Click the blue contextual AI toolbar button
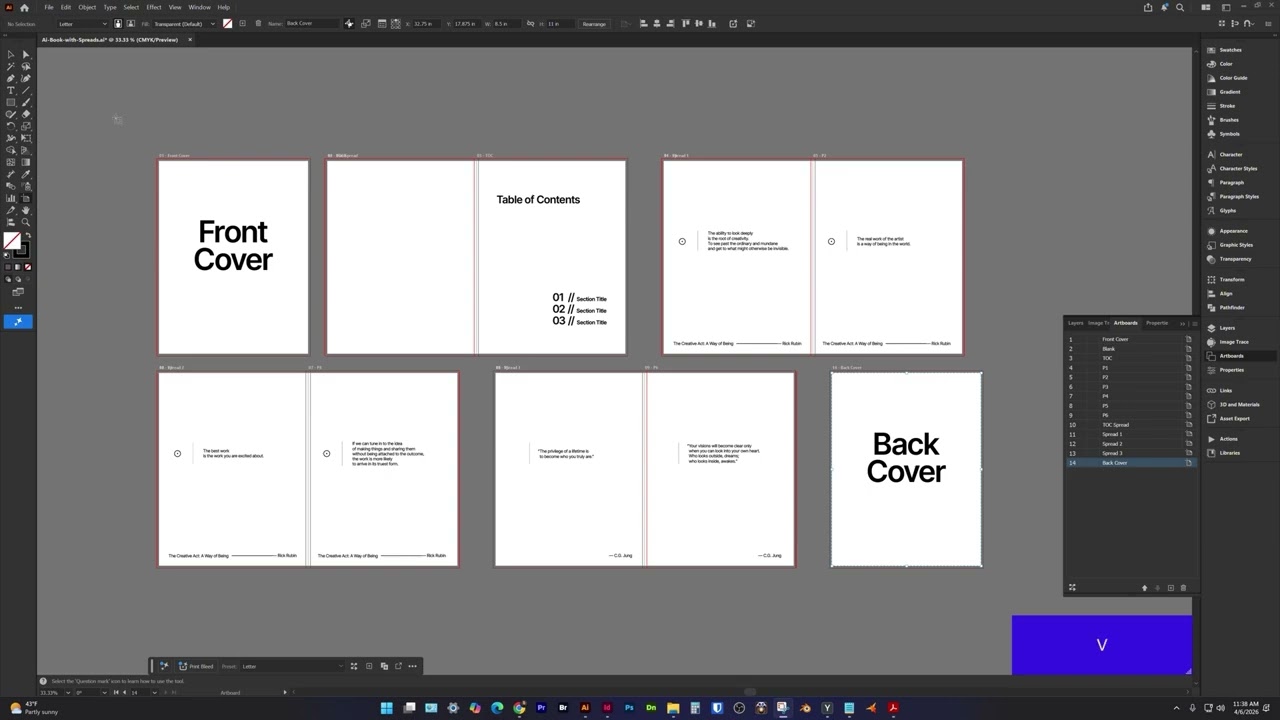The width and height of the screenshot is (1280, 720). click(17, 321)
